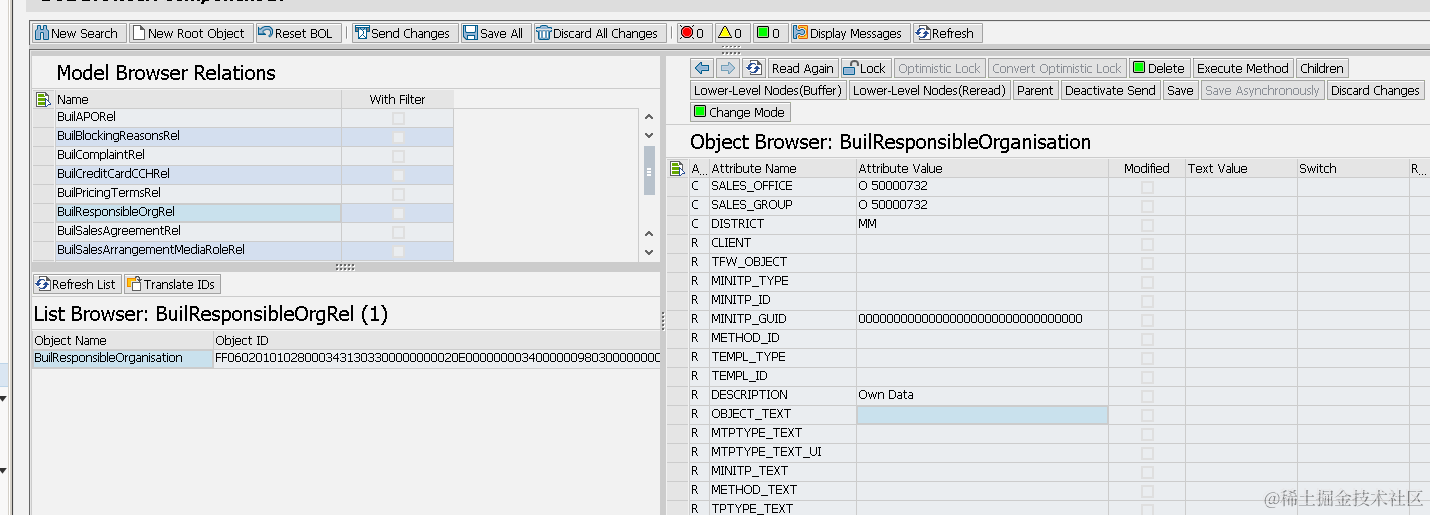The image size is (1430, 515).
Task: Toggle With Filter for BuilBlockingReasonsRel
Action: [398, 137]
